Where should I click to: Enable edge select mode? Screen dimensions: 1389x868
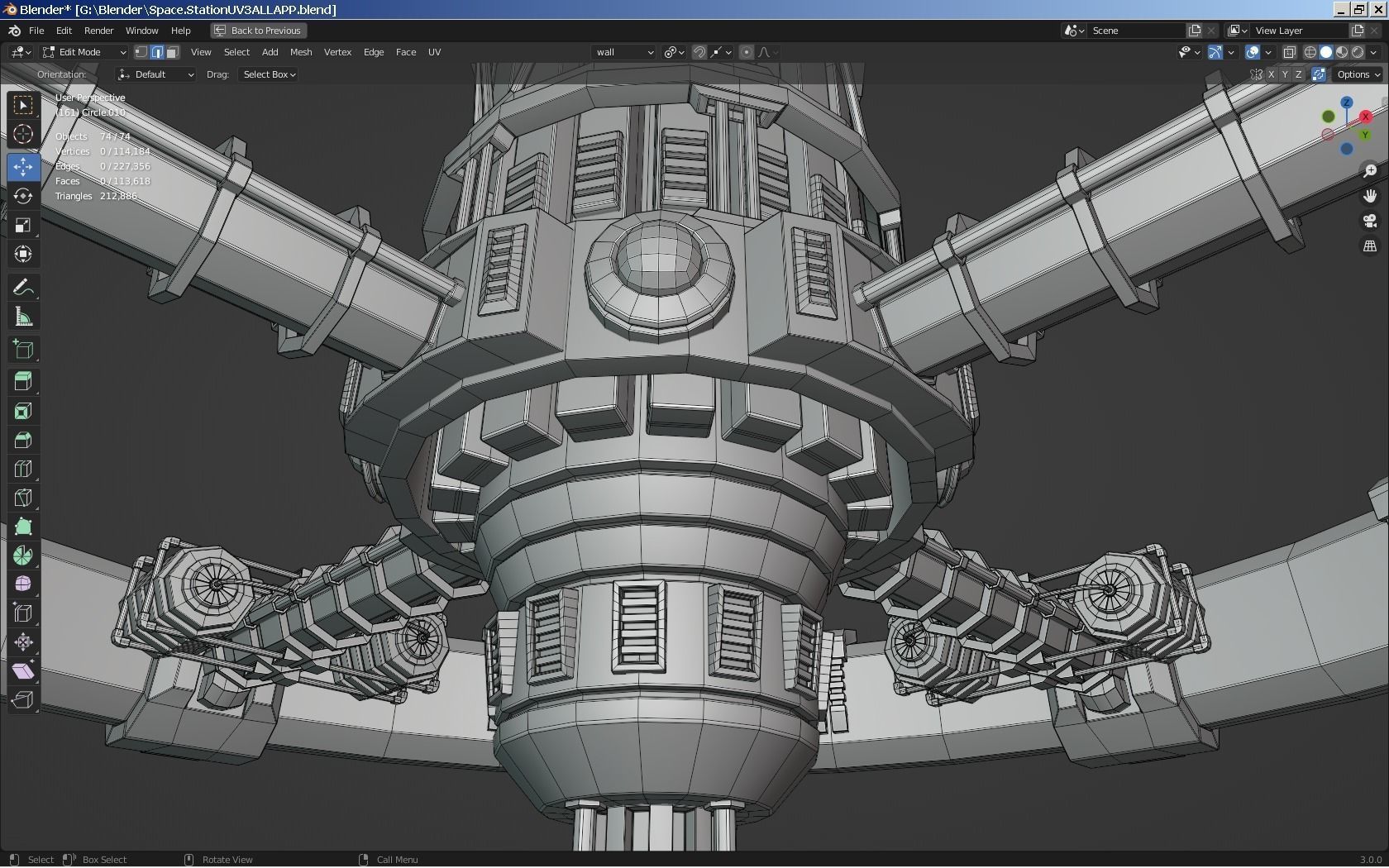point(156,52)
